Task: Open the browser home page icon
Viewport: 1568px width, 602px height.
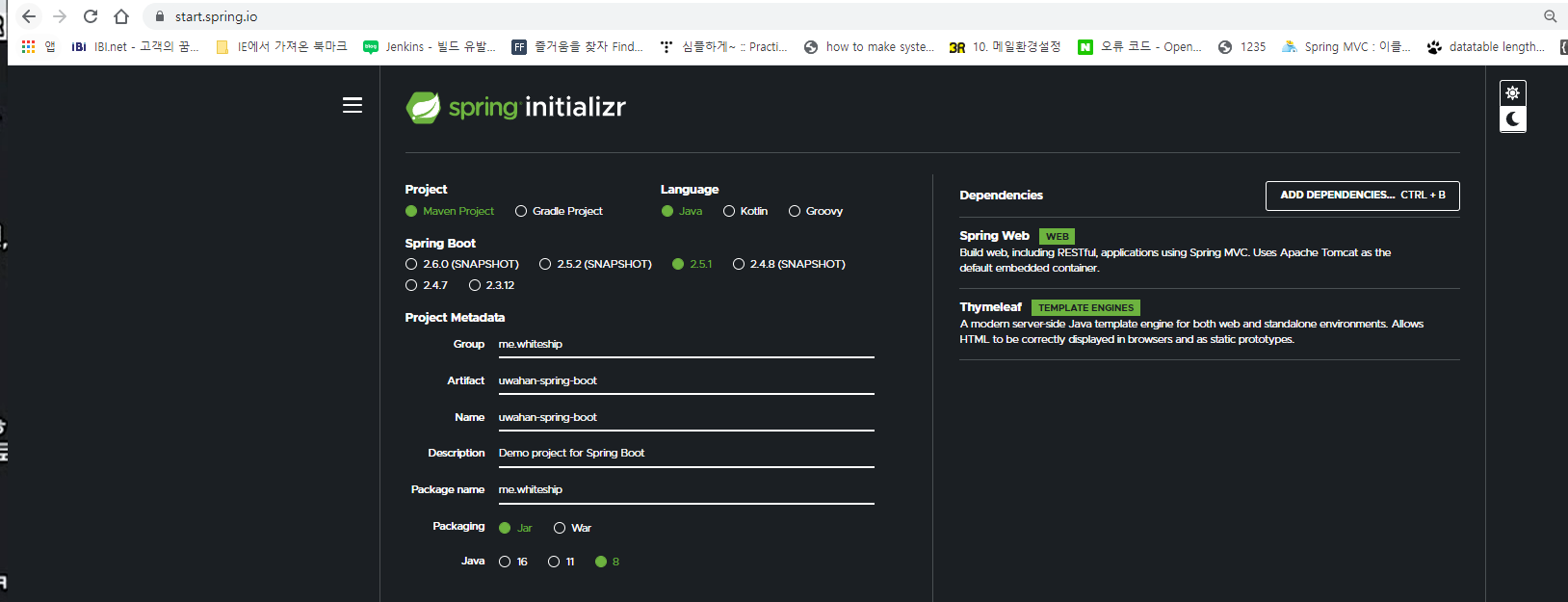Action: pyautogui.click(x=121, y=16)
